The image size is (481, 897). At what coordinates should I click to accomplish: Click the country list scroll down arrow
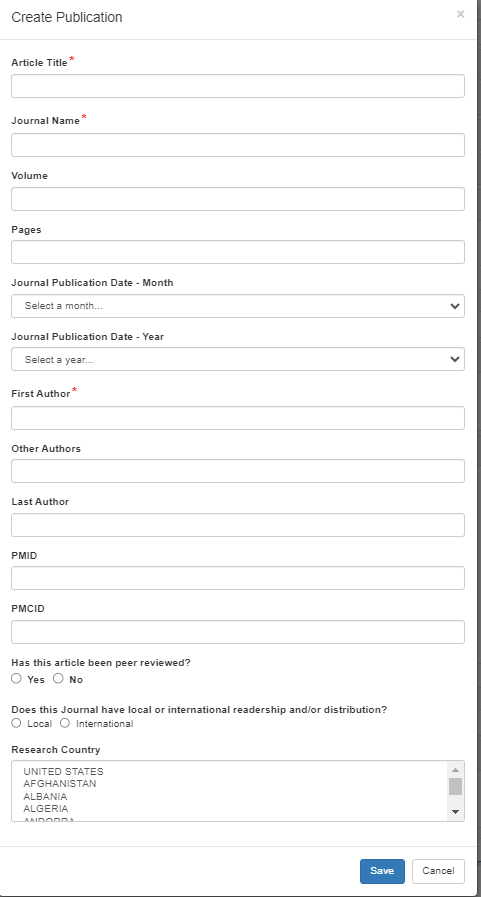(455, 812)
